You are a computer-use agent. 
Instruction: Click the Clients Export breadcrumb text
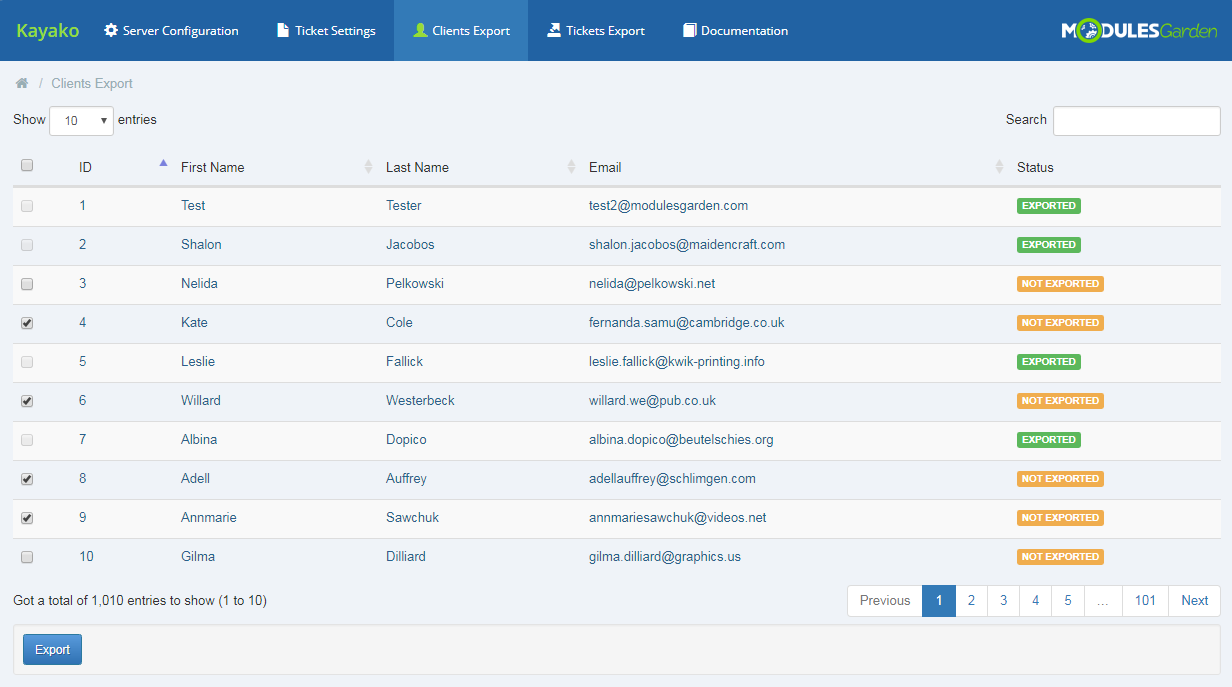click(x=92, y=84)
